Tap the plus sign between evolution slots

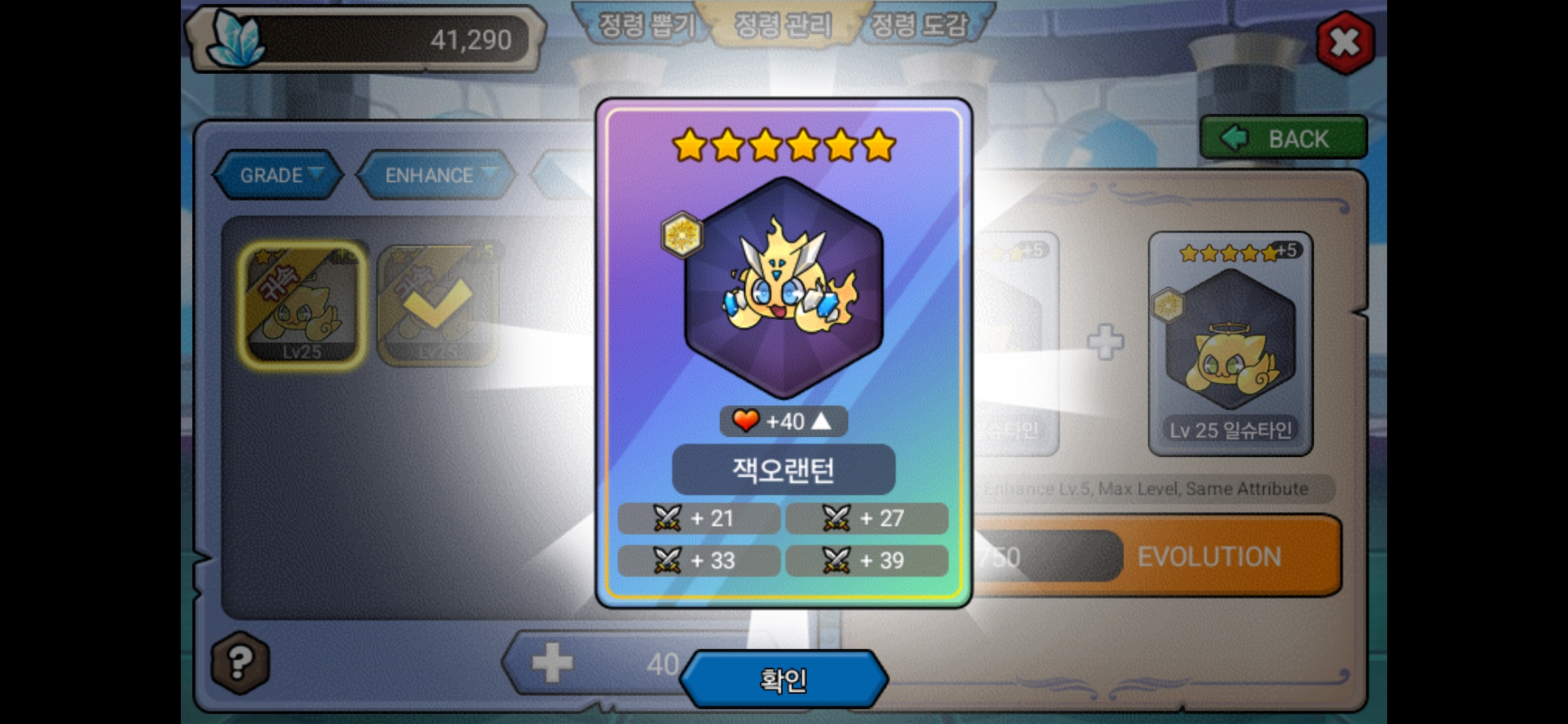(x=1105, y=342)
